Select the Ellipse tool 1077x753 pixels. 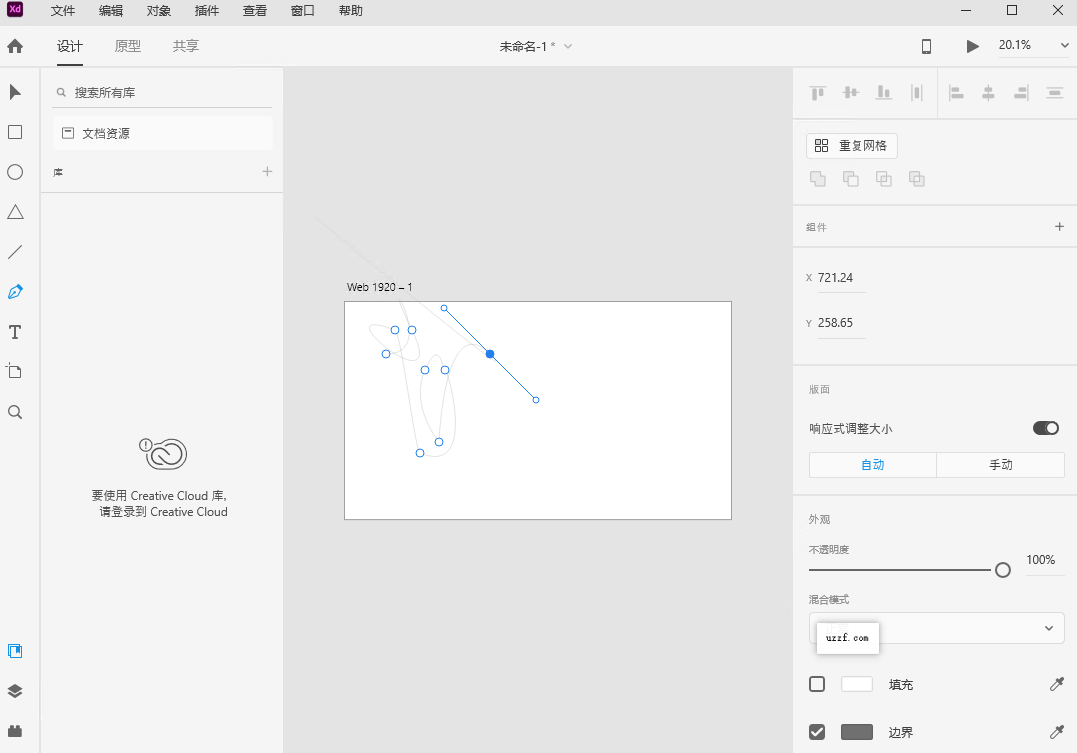click(x=15, y=171)
